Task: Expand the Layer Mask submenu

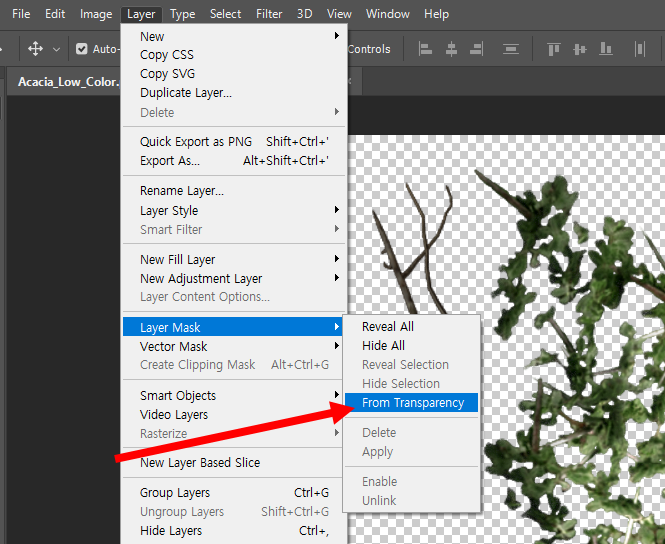Action: [232, 327]
